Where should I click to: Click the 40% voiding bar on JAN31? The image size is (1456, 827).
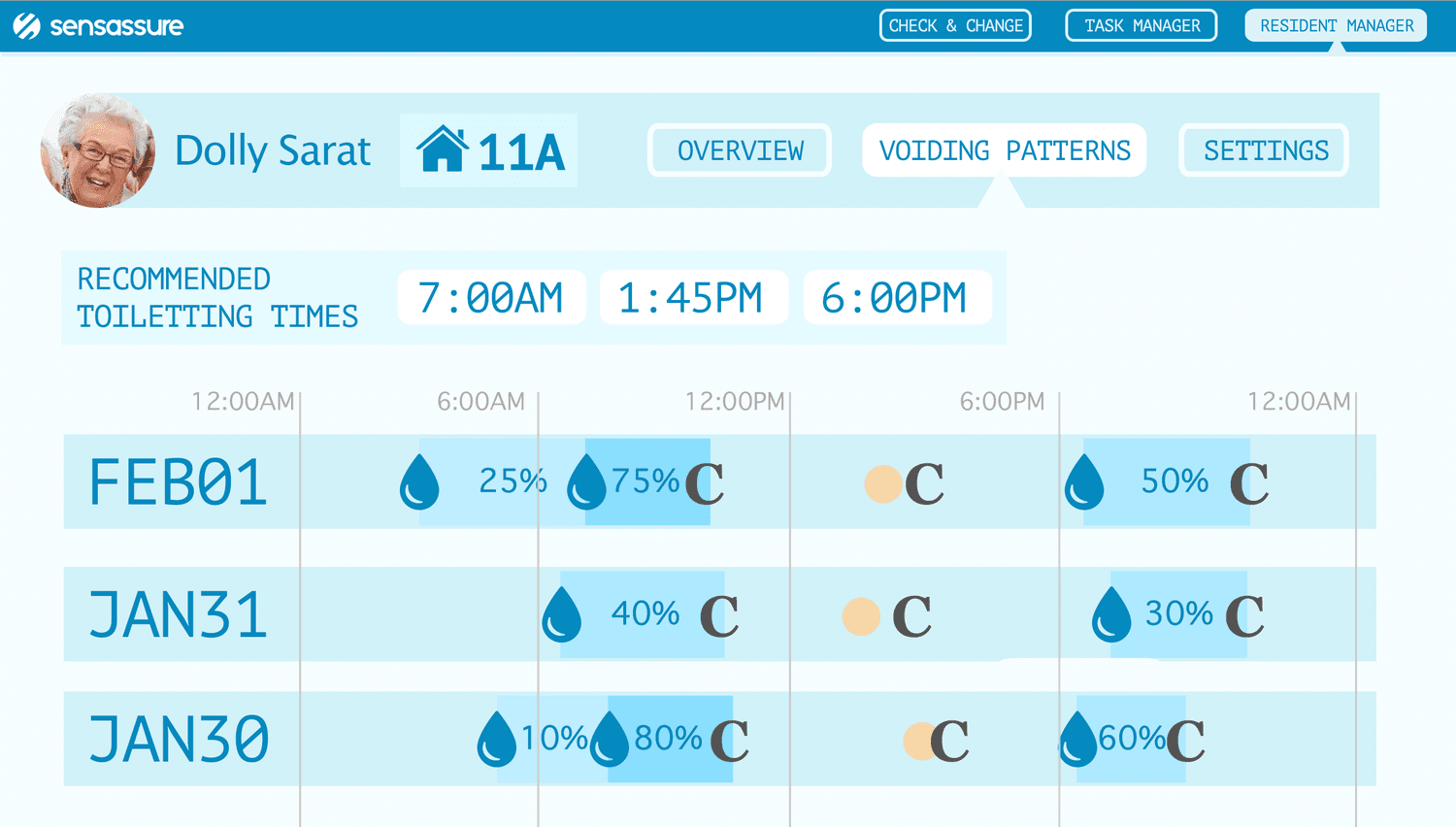pos(643,614)
